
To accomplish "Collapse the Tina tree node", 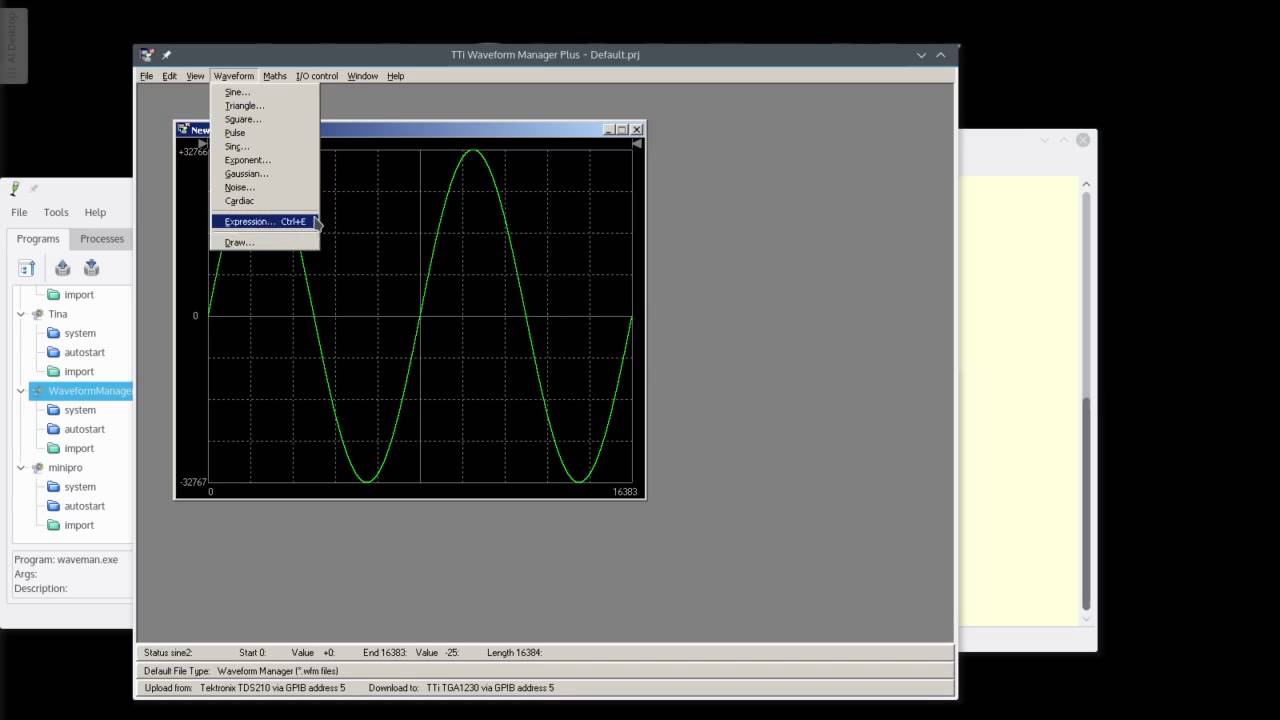I will pos(21,314).
